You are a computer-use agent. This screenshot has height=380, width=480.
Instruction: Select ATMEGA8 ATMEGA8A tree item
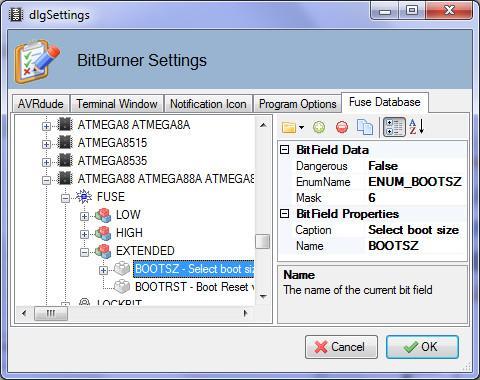[134, 125]
